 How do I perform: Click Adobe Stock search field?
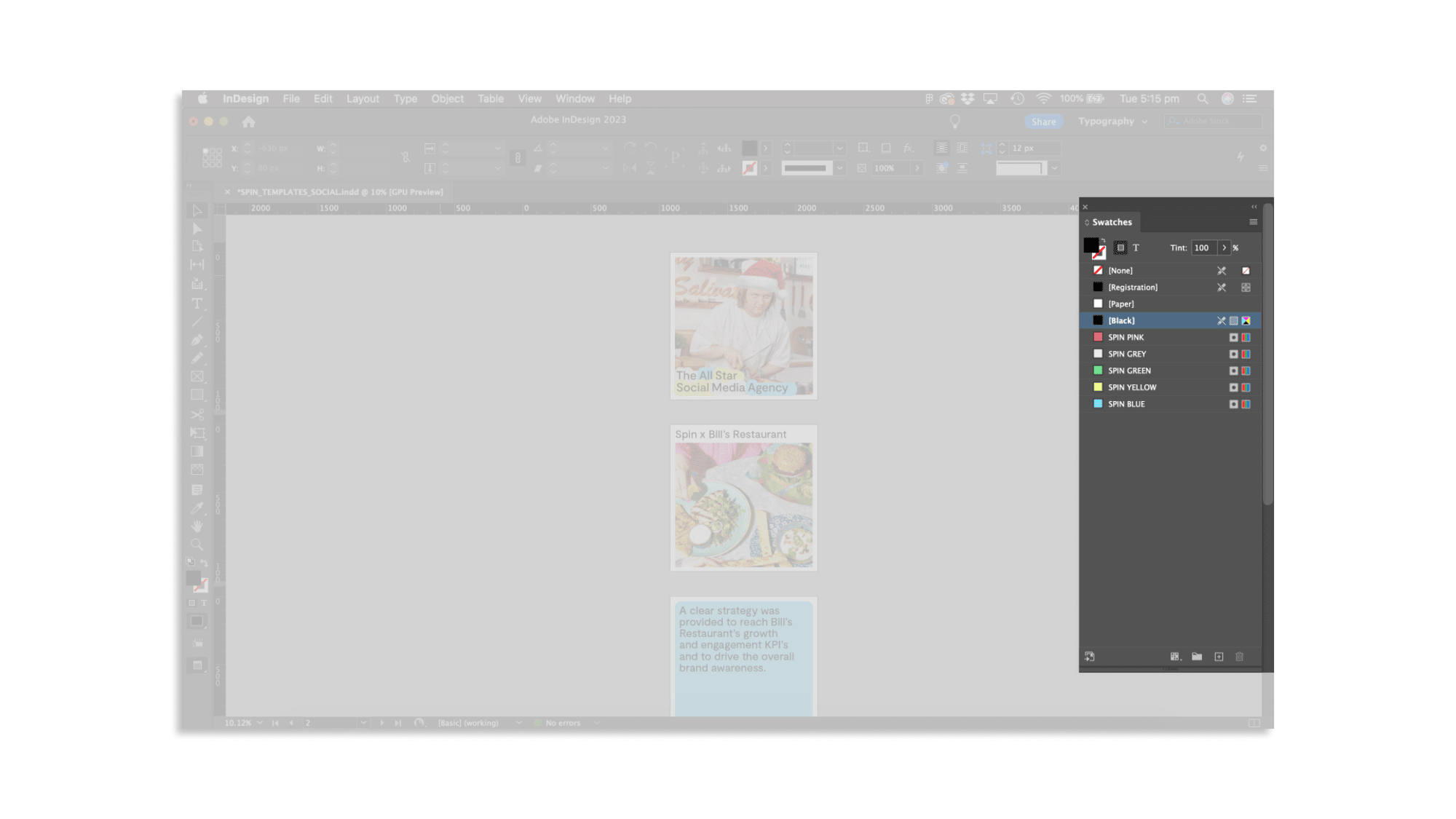pos(1212,121)
